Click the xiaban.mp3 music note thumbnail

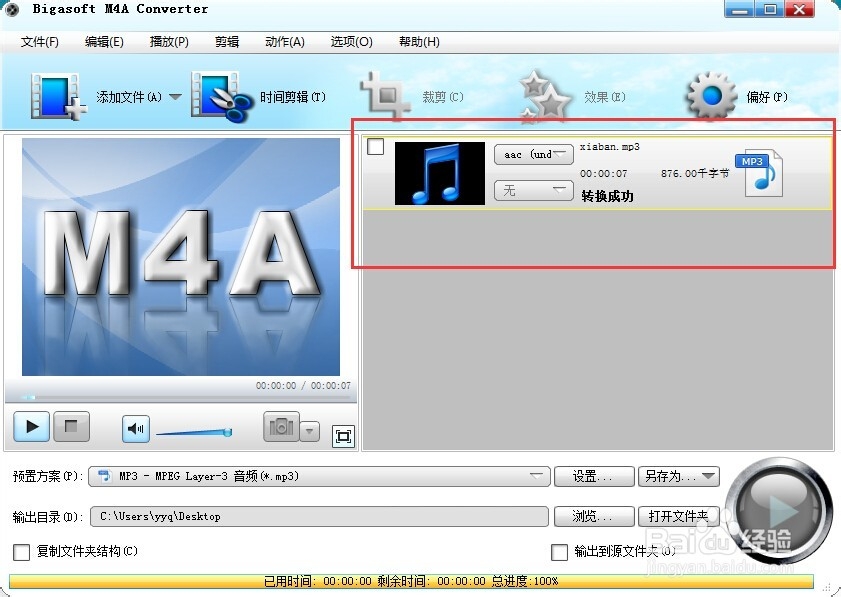pyautogui.click(x=440, y=173)
